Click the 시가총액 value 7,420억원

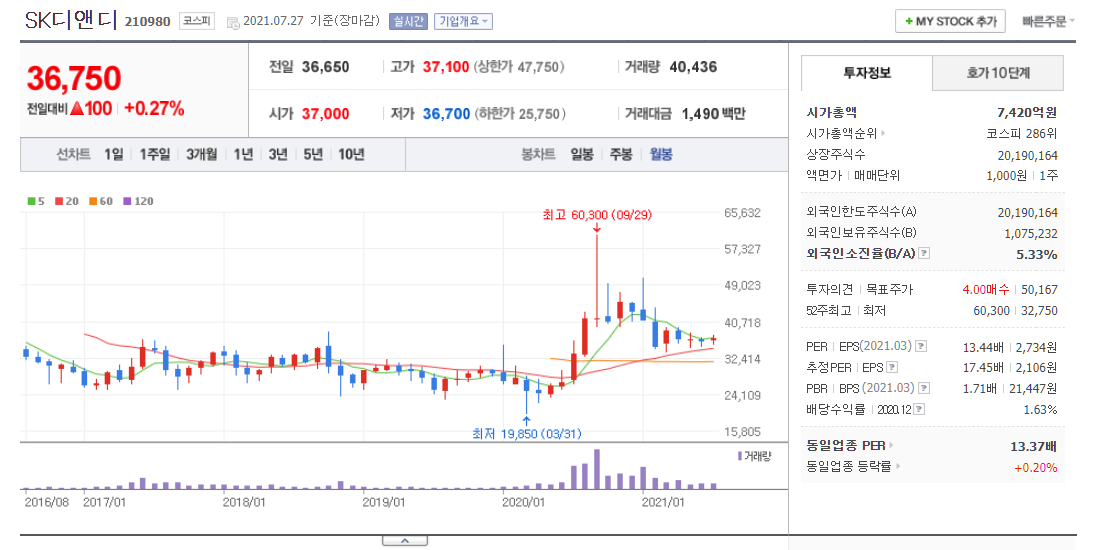1028,112
